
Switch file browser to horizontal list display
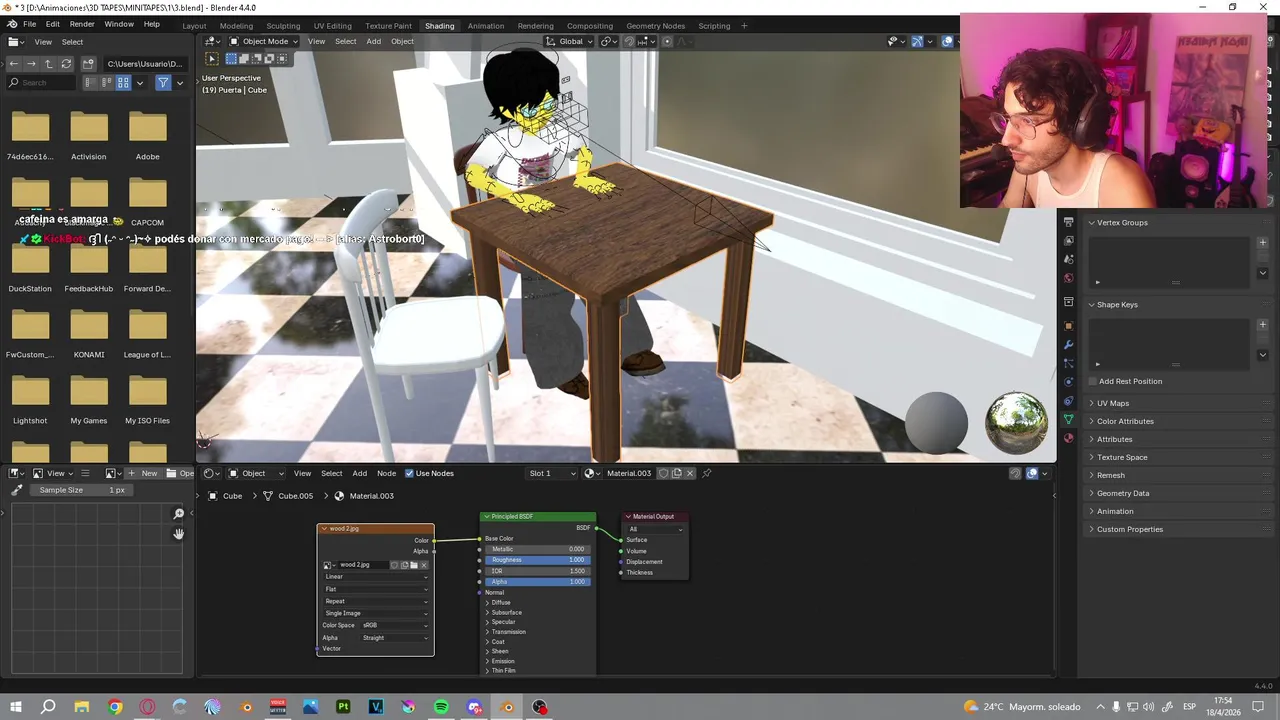[107, 83]
